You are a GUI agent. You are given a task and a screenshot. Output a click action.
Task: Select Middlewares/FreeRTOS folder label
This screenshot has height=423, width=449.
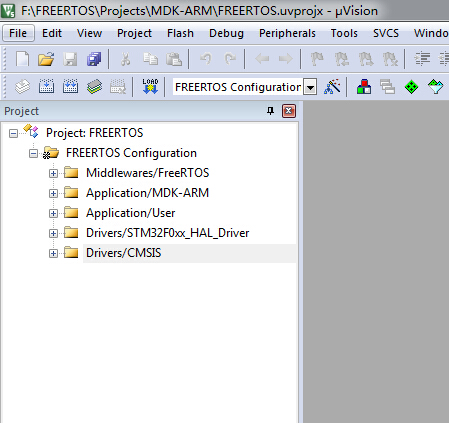click(148, 173)
